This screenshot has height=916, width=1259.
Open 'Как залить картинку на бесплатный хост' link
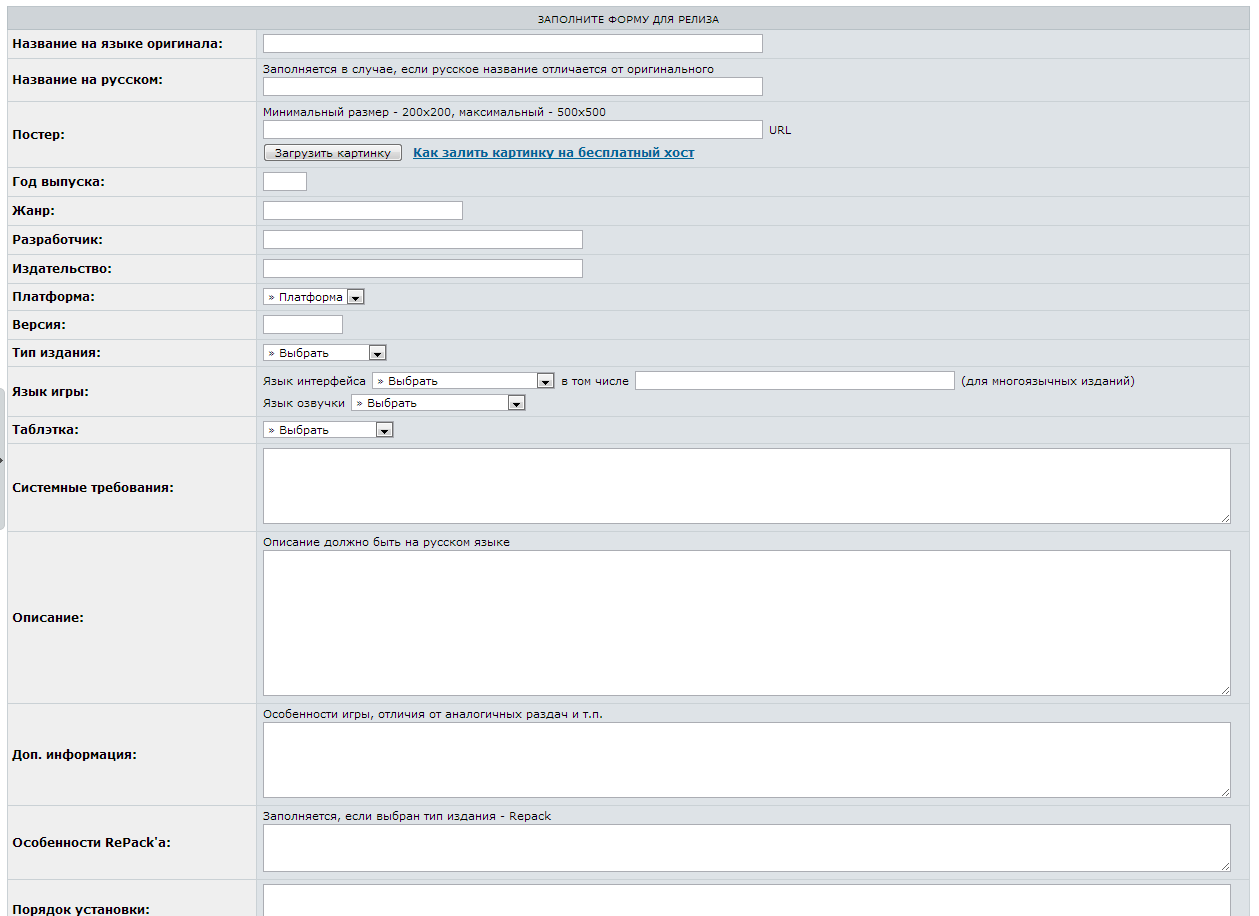tap(553, 153)
